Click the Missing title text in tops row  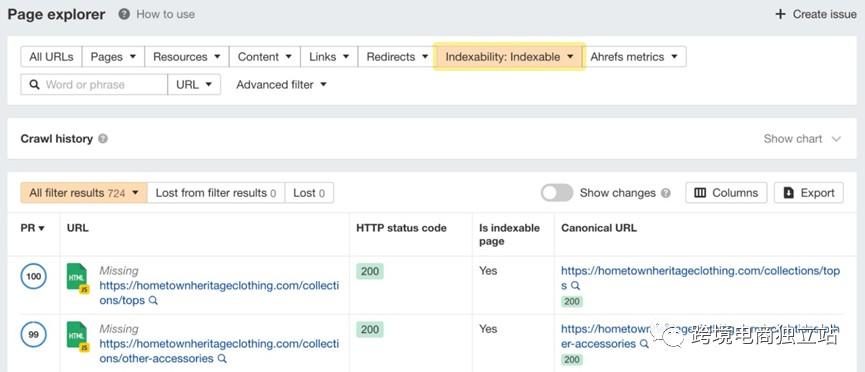pos(119,270)
